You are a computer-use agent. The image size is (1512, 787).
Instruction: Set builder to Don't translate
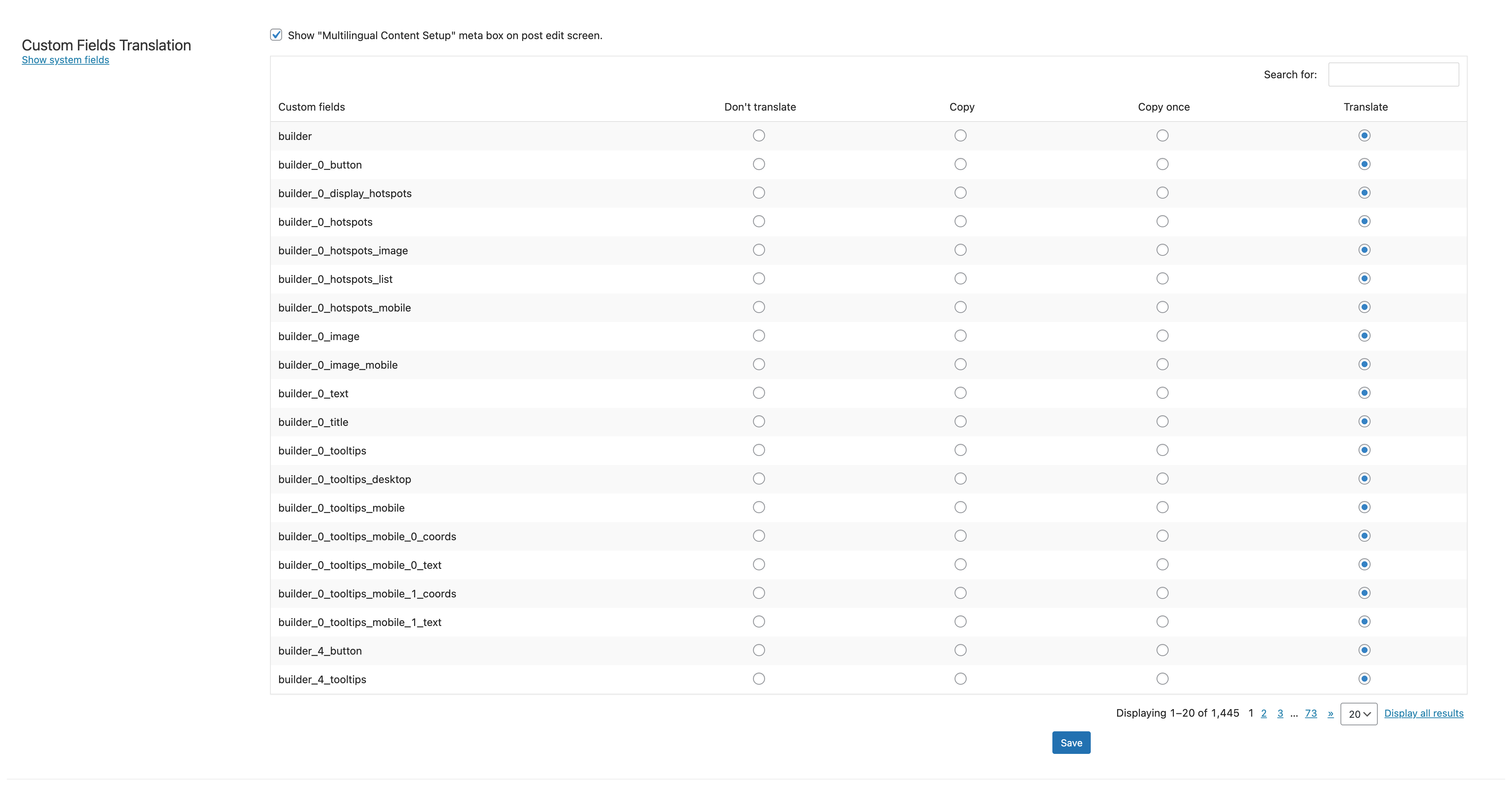(x=759, y=135)
